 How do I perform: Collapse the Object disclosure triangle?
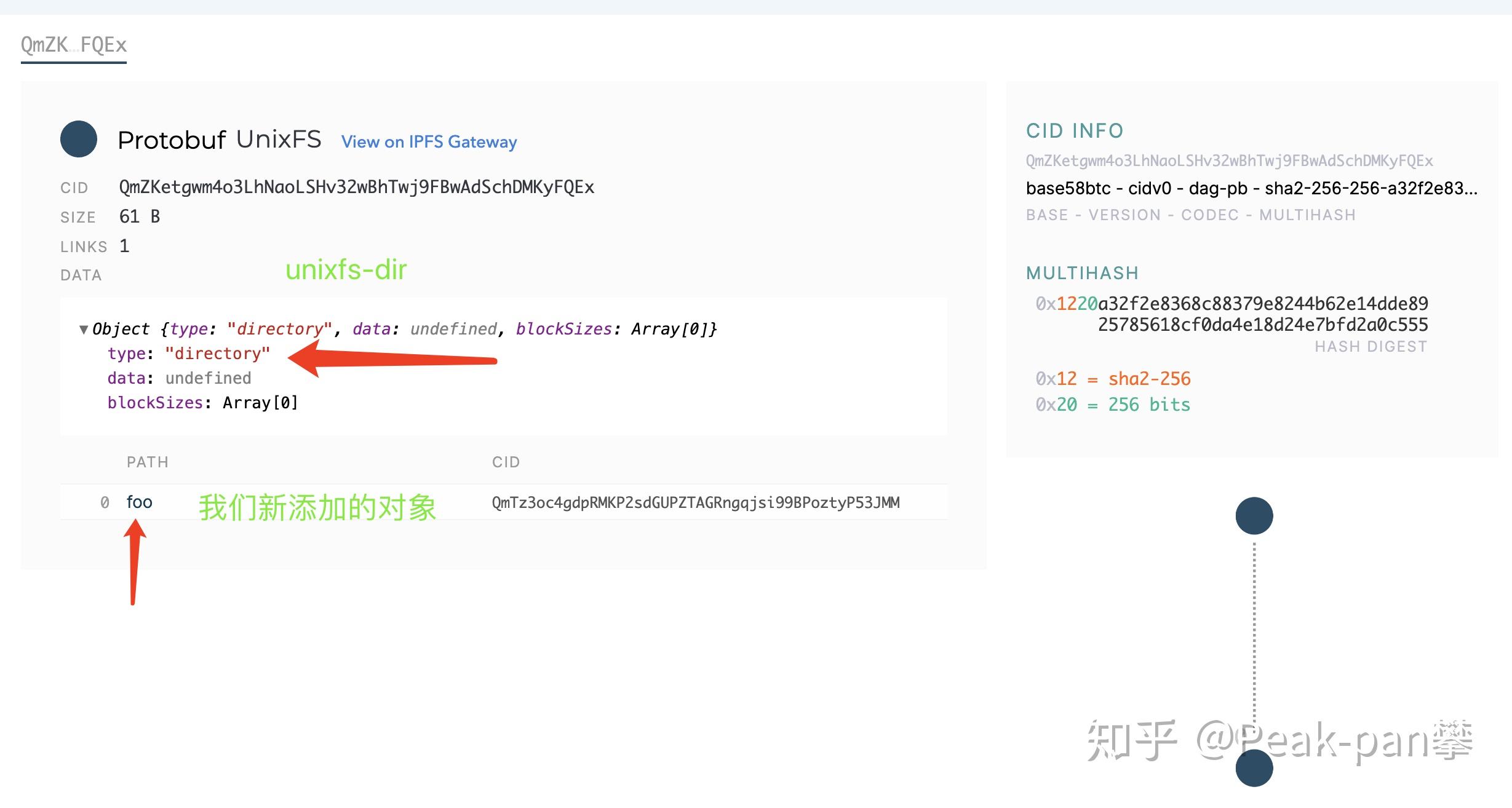[x=84, y=329]
